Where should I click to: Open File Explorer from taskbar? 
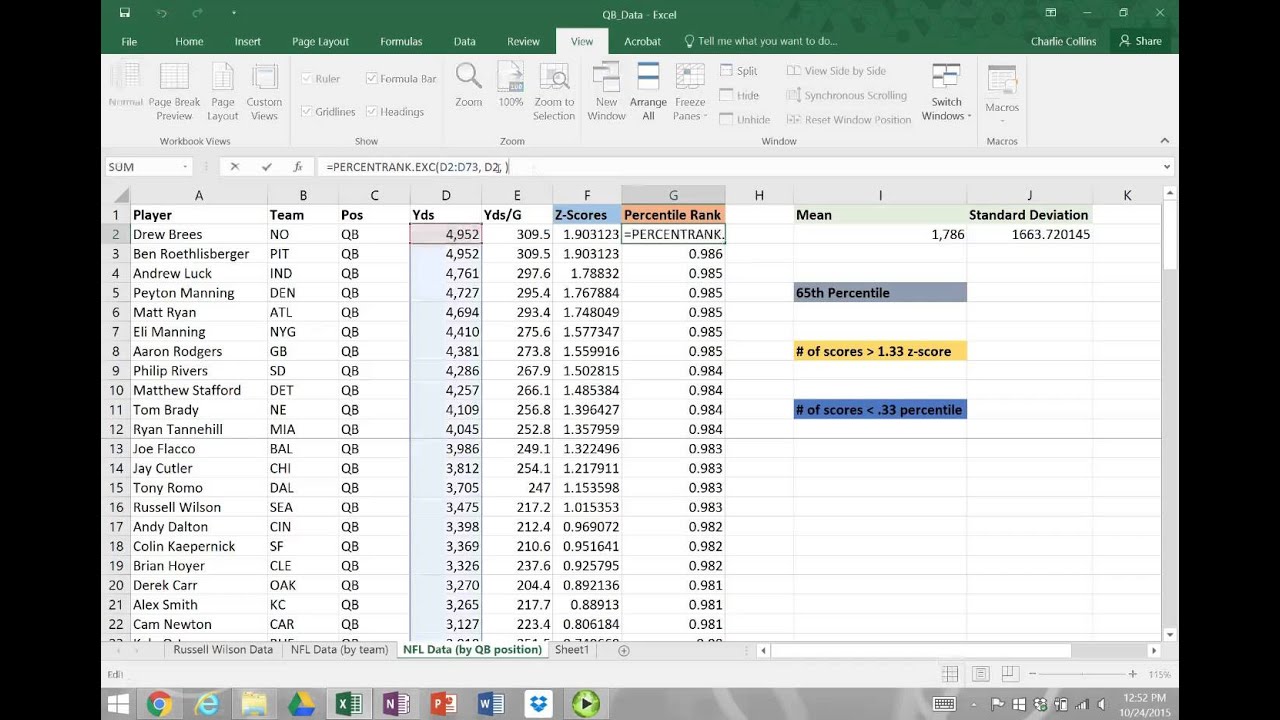tap(254, 704)
